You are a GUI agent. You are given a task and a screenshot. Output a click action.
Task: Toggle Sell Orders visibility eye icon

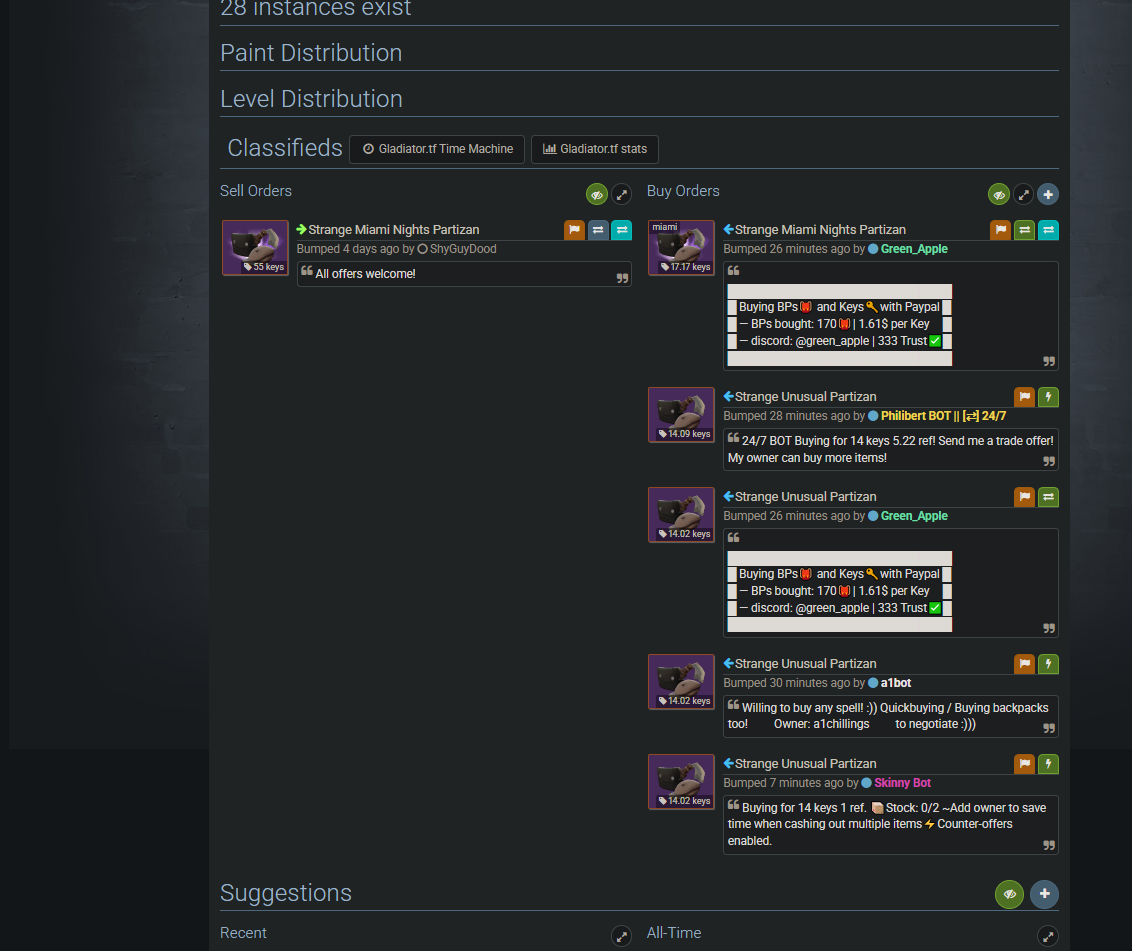[x=596, y=194]
